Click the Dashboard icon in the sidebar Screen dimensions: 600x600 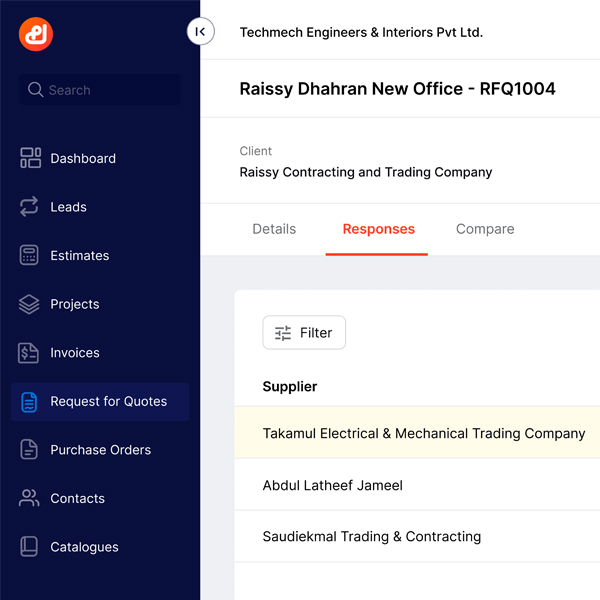point(30,158)
